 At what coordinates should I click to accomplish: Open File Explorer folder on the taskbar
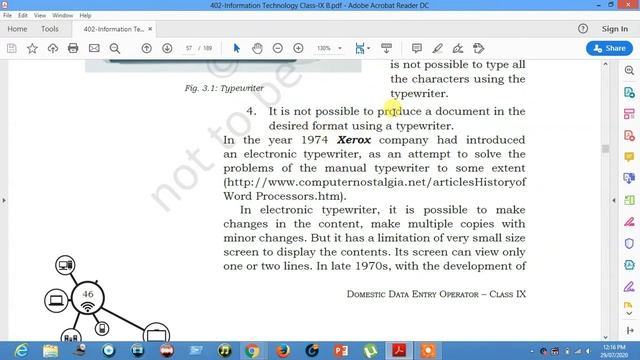50,351
